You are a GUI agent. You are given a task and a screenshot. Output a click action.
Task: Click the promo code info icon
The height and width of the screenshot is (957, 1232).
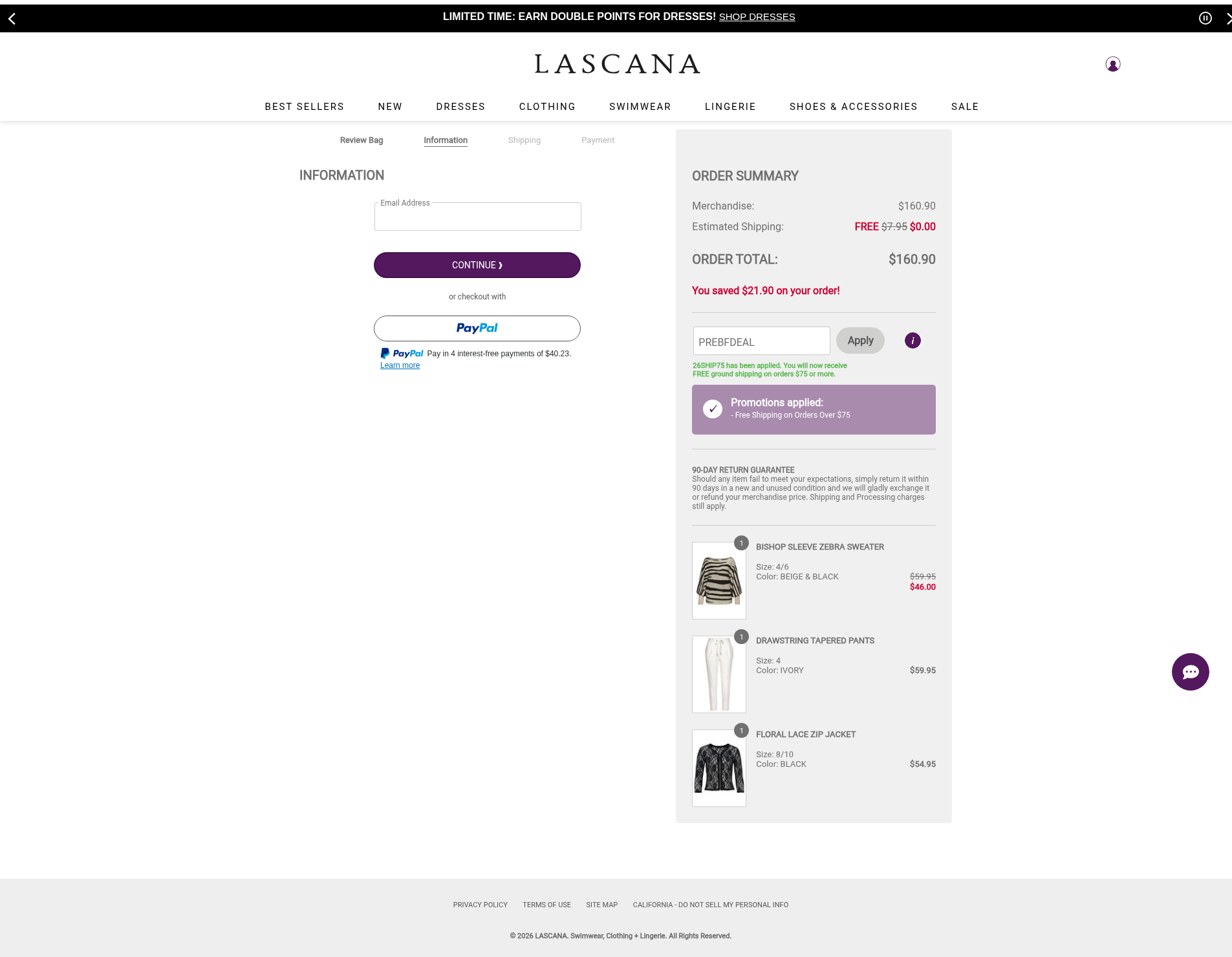pyautogui.click(x=912, y=341)
